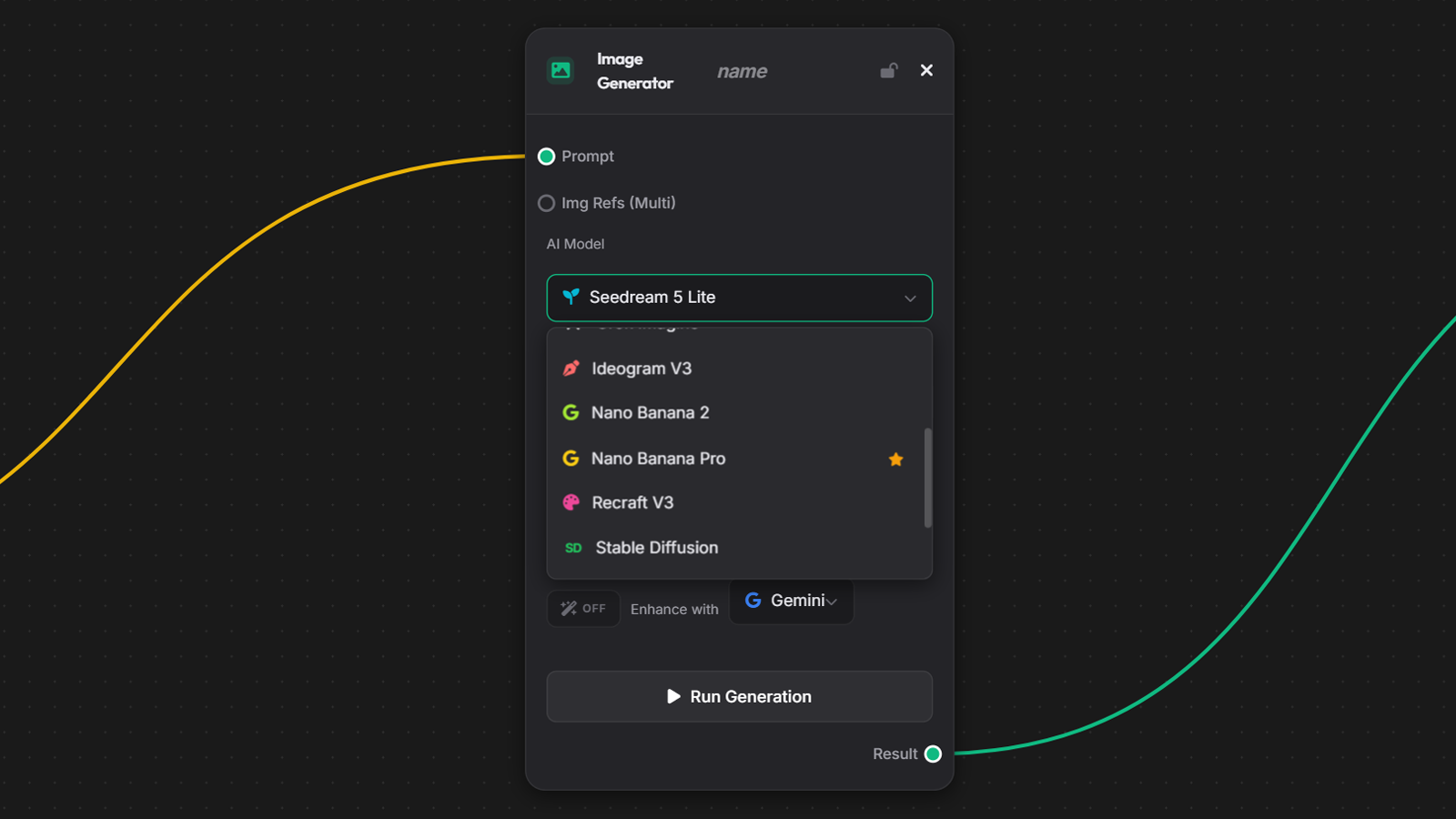Click the Ideogram V3 pink logo icon
This screenshot has height=819, width=1456.
(x=571, y=369)
